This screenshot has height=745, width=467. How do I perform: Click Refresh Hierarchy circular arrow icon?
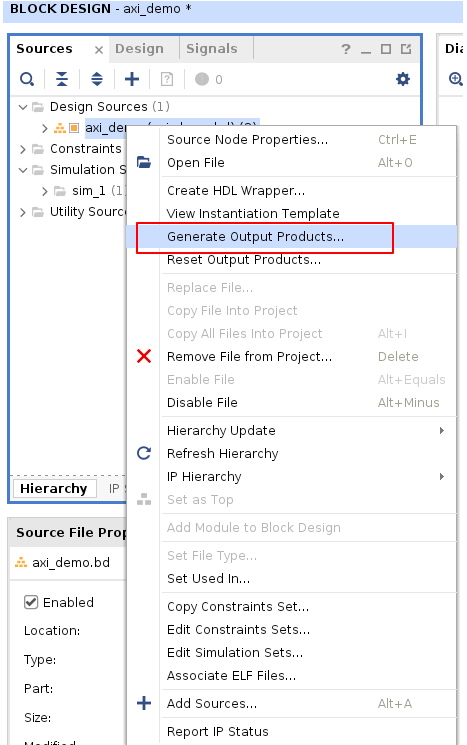[144, 453]
